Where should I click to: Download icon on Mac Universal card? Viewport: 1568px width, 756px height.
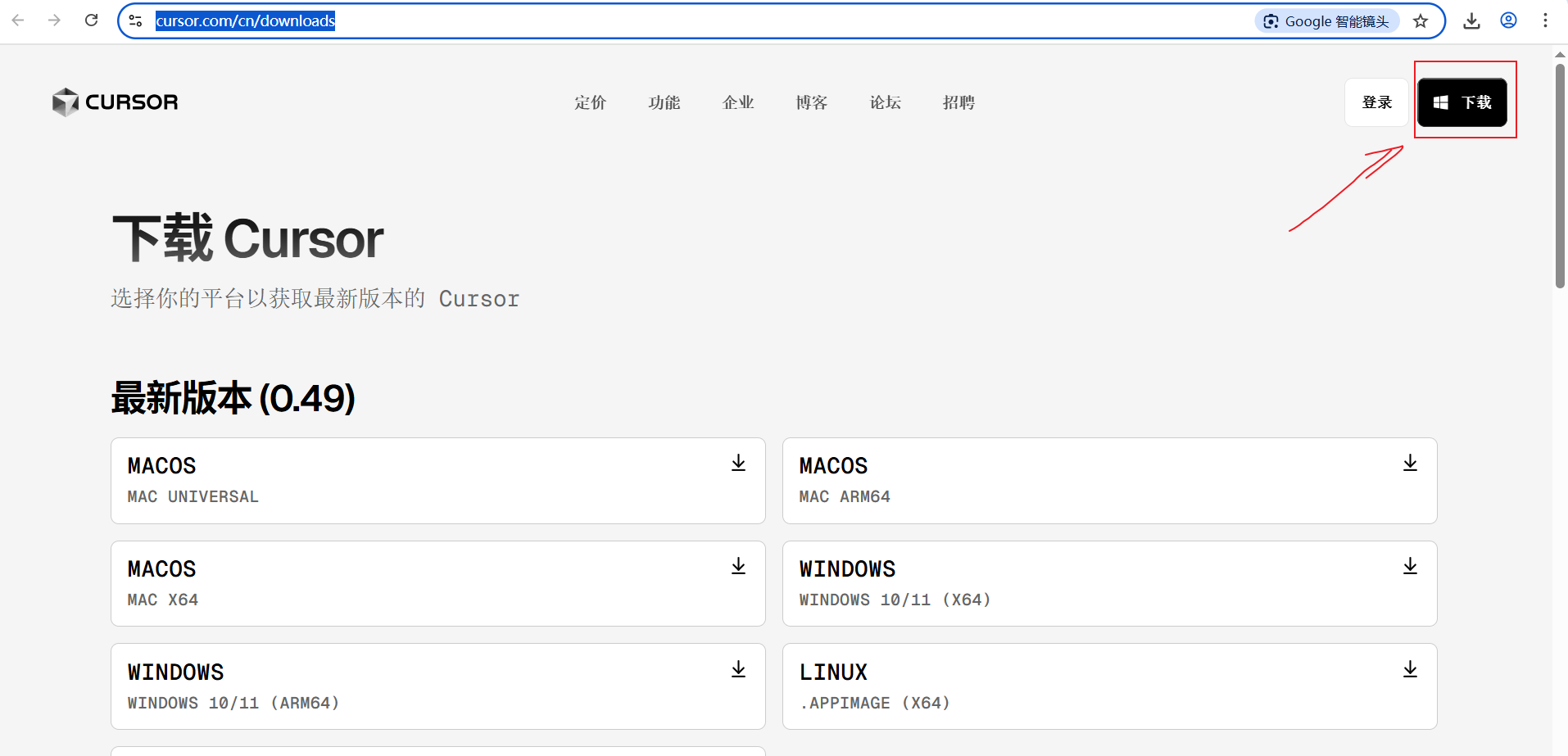point(738,464)
